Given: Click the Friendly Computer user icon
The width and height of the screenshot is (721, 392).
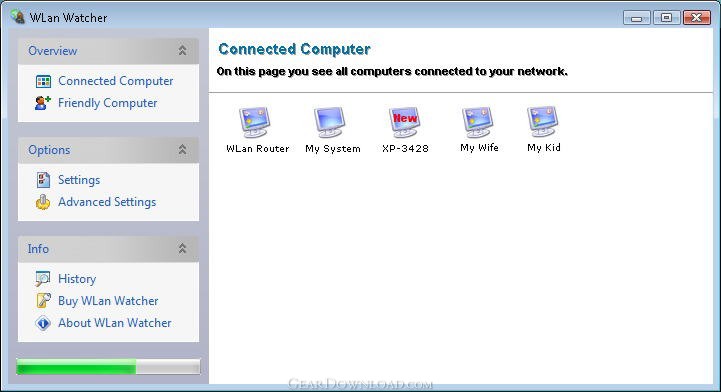Looking at the screenshot, I should click(x=43, y=103).
